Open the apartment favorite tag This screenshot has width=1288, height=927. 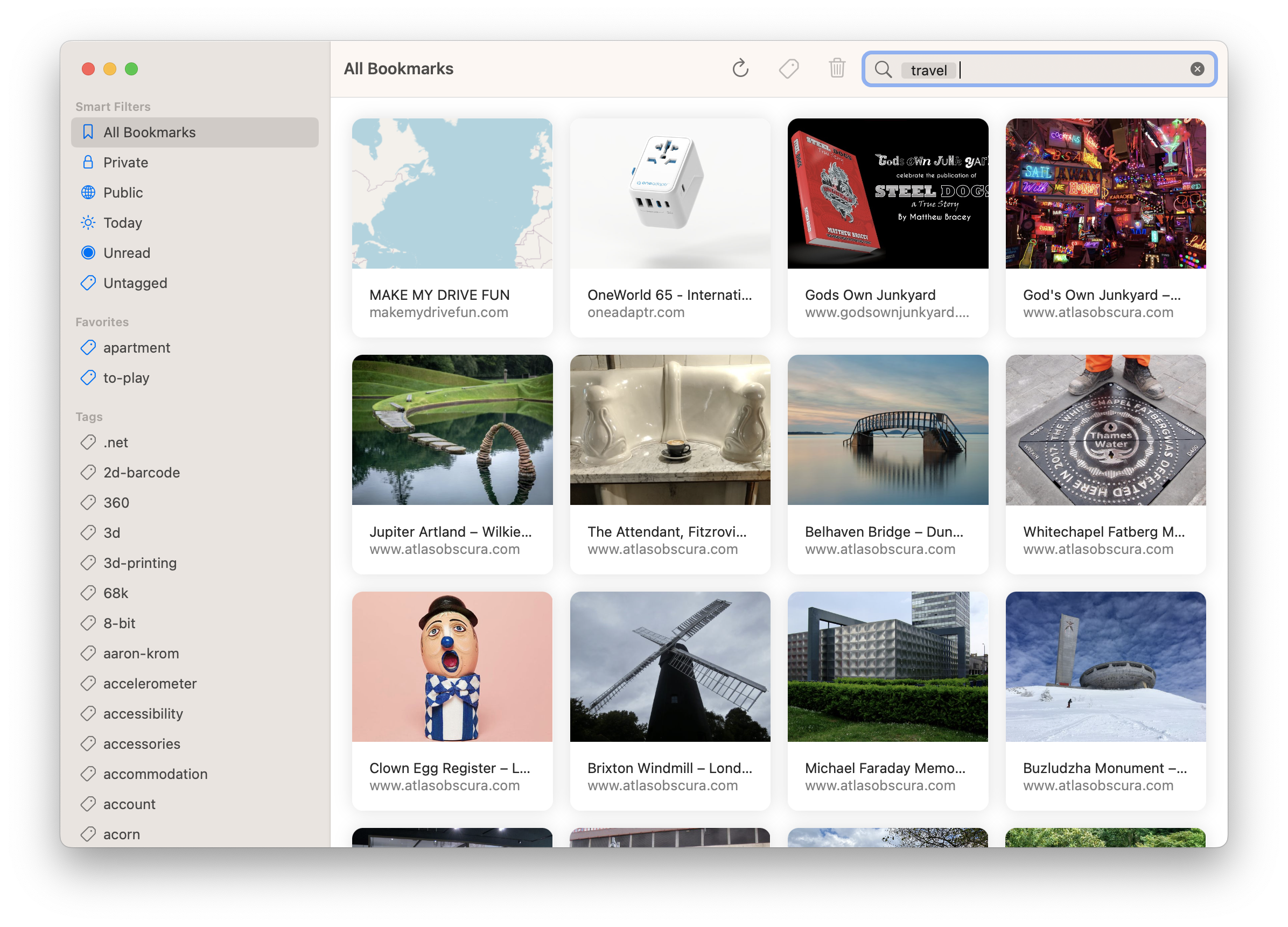pyautogui.click(x=136, y=347)
